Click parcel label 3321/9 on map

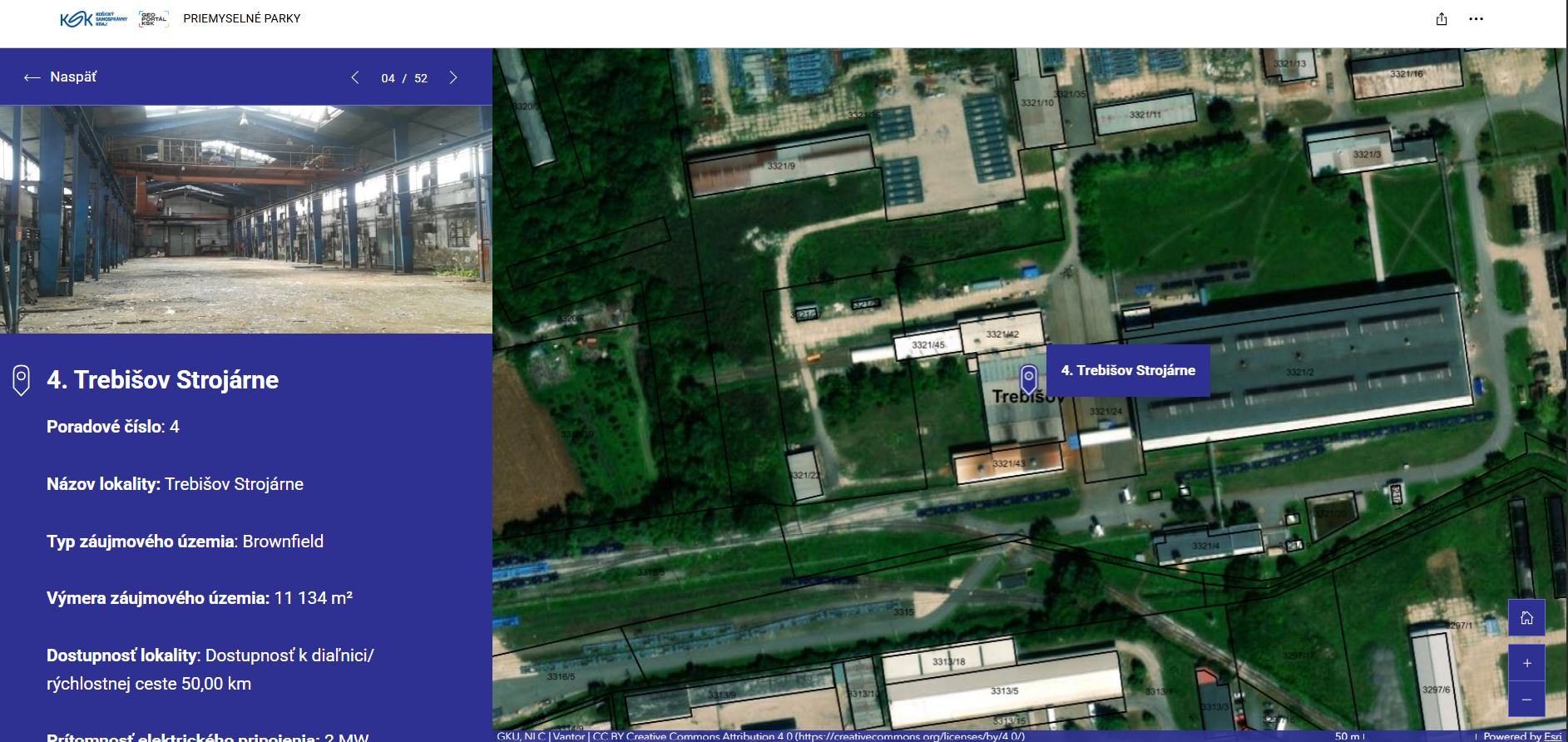coord(781,166)
